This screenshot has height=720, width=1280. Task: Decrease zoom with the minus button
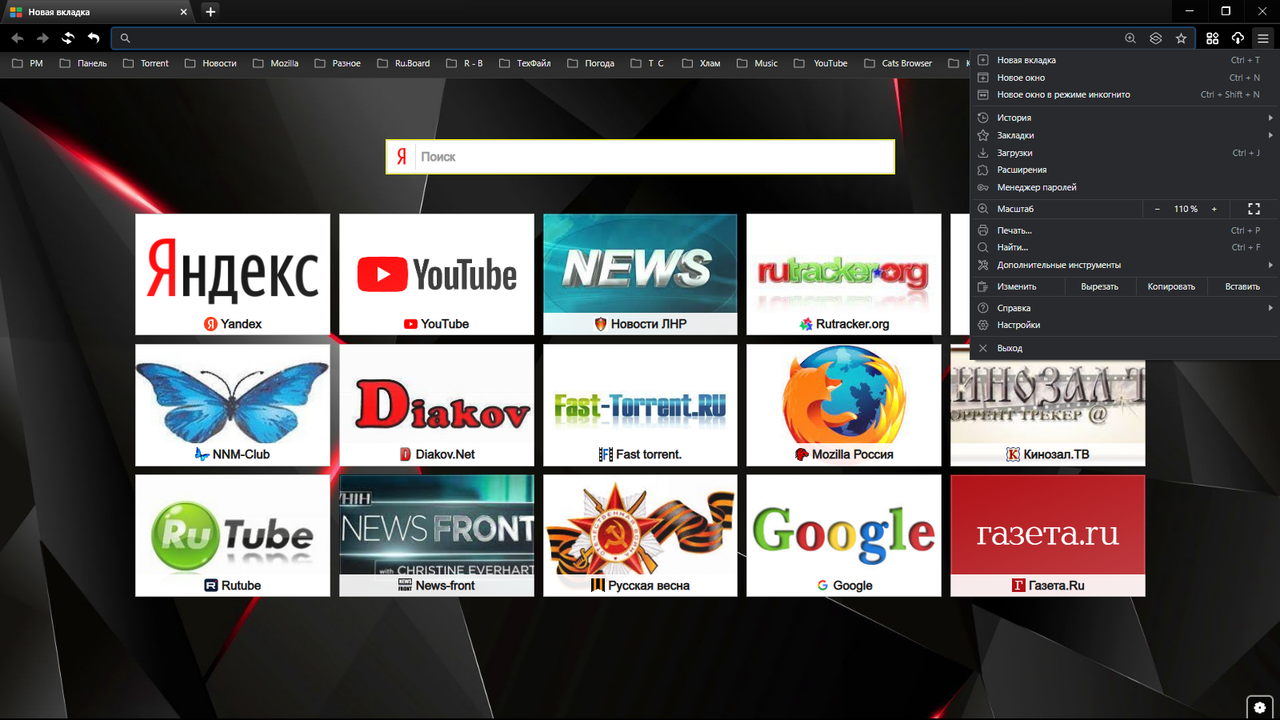tap(1157, 209)
